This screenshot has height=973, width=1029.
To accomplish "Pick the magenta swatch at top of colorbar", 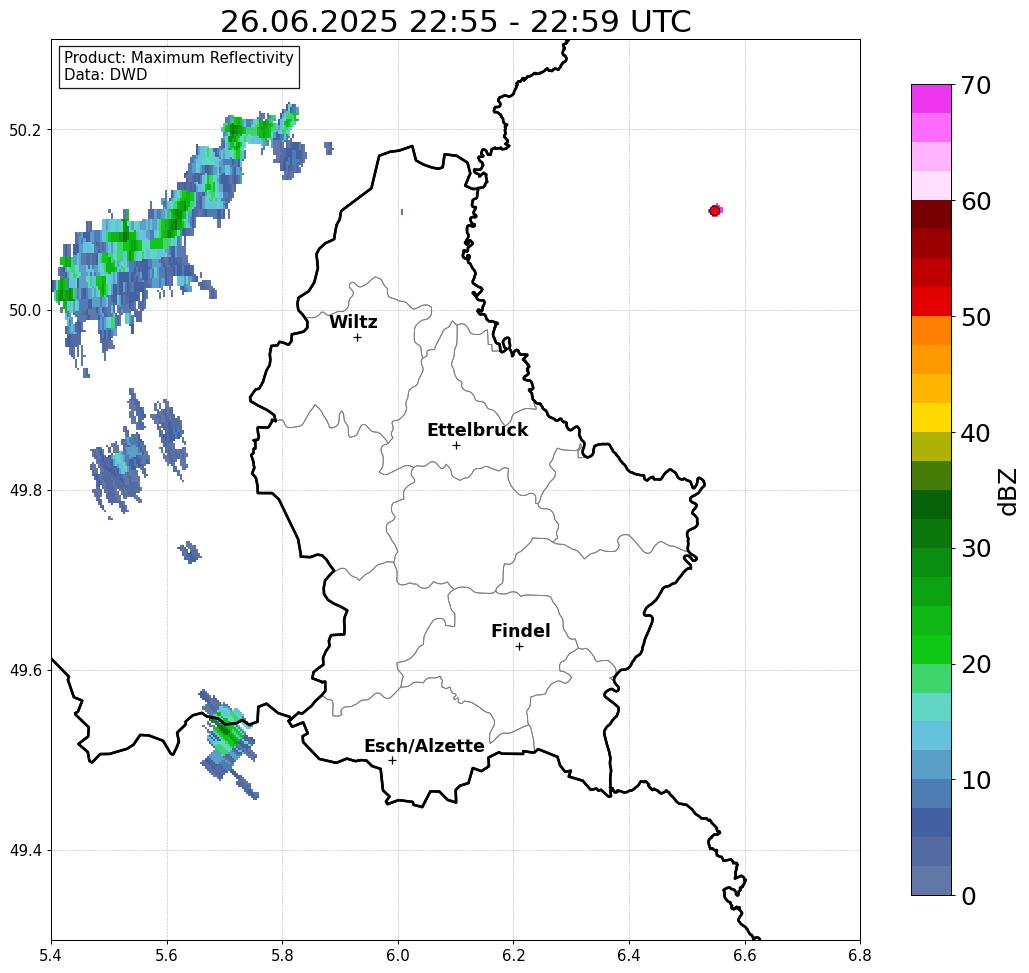I will pos(931,99).
